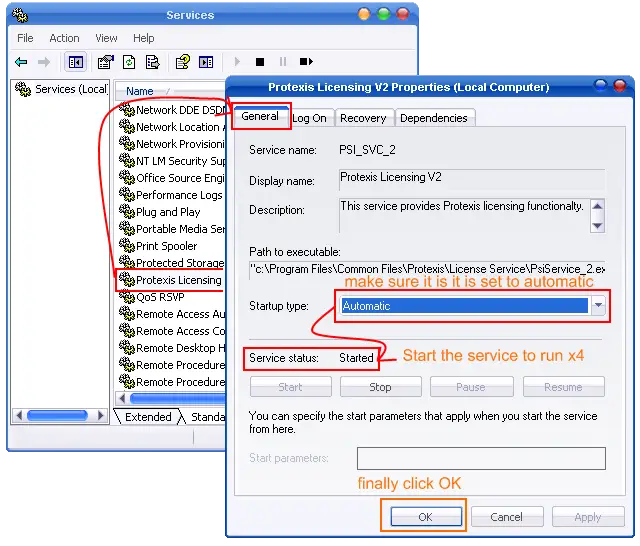The image size is (640, 546).
Task: Switch to the Standard view tab
Action: 208,417
